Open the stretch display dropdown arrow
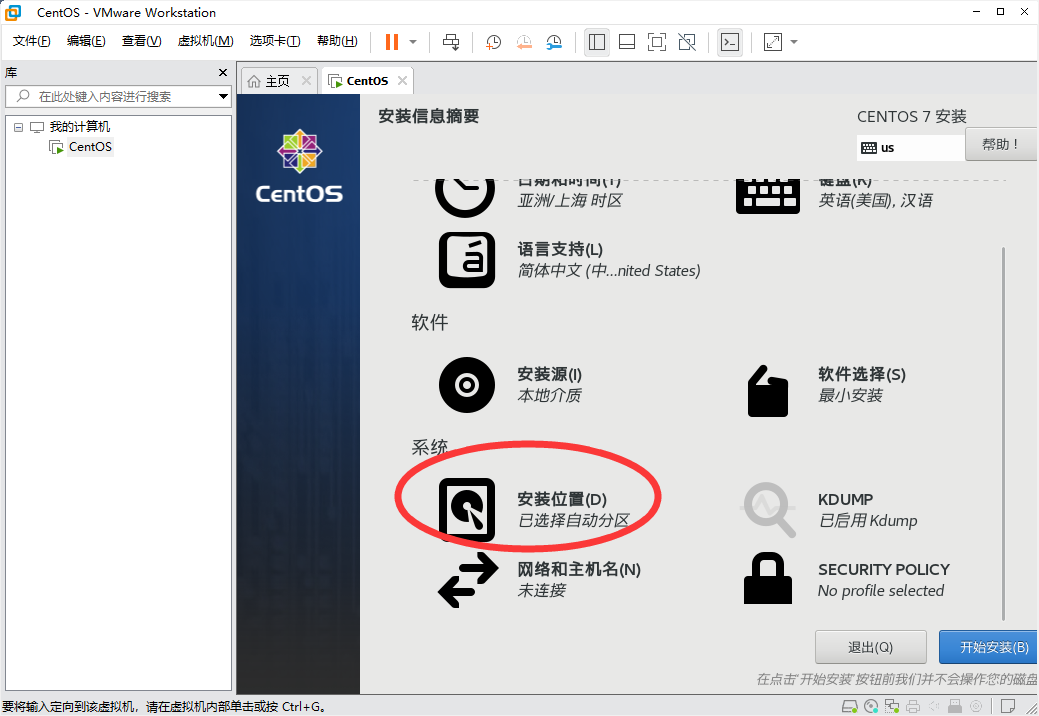Screen dimensions: 1039x716 [x=794, y=42]
